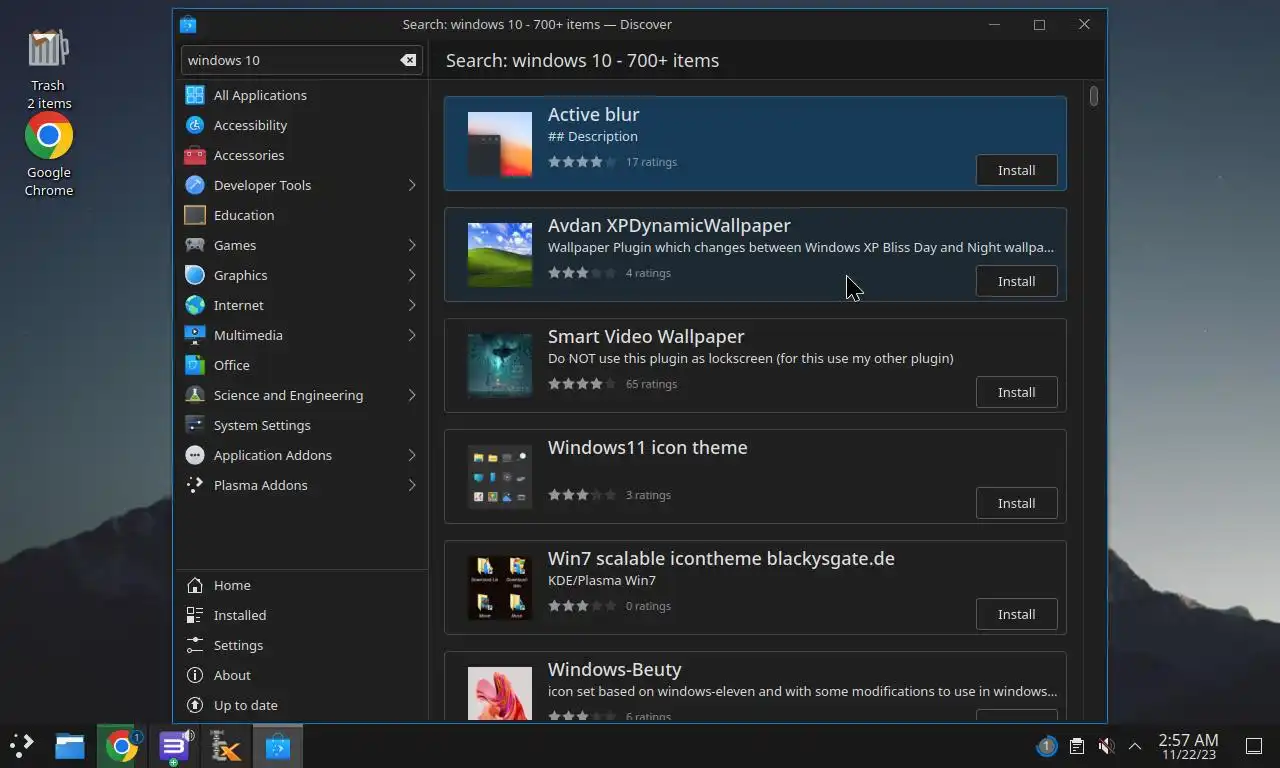The image size is (1280, 768).
Task: Expand the Application Addons arrow
Action: [x=411, y=455]
